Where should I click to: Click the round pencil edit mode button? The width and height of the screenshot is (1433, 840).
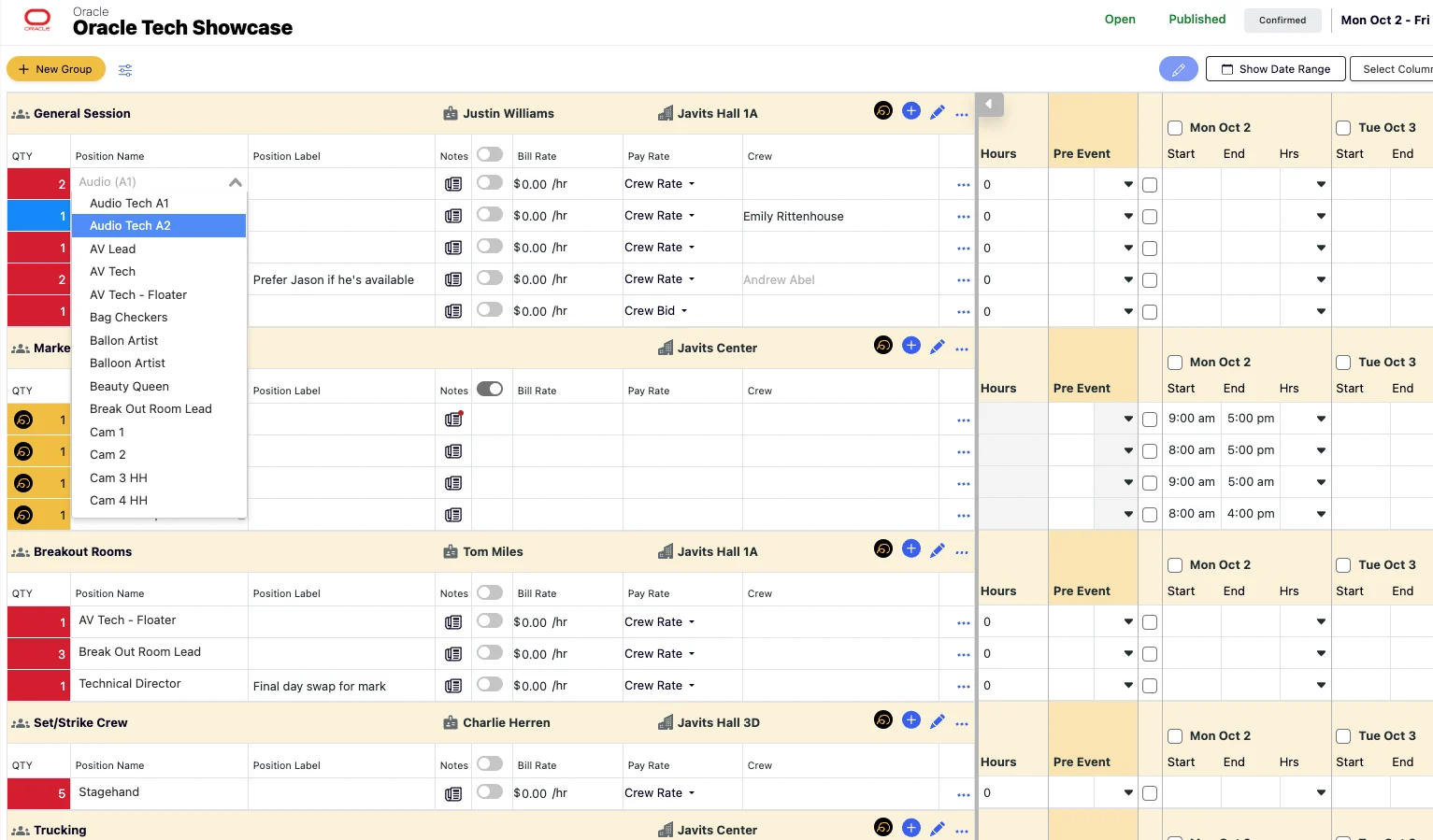point(1178,69)
